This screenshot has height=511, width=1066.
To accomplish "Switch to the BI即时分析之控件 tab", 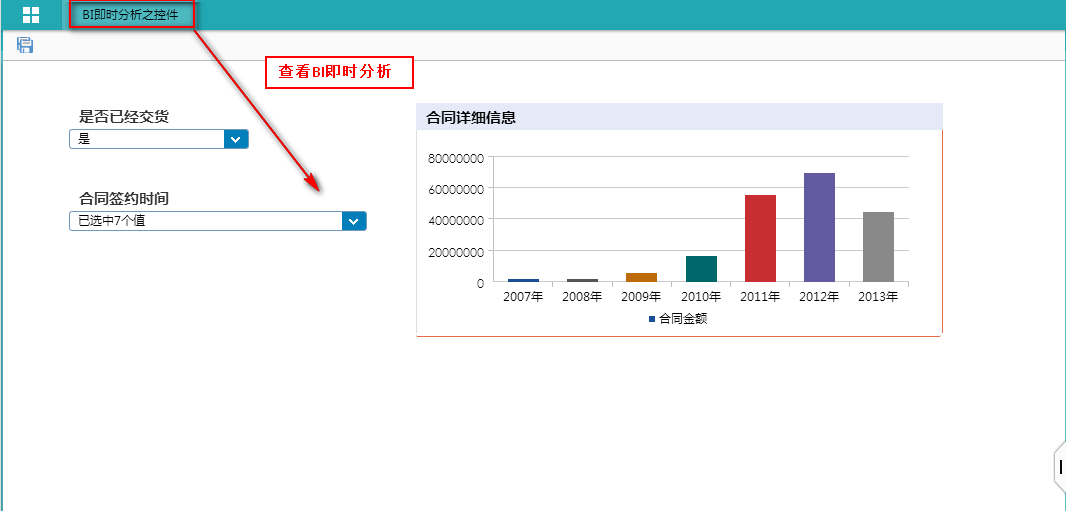I will 130,15.
